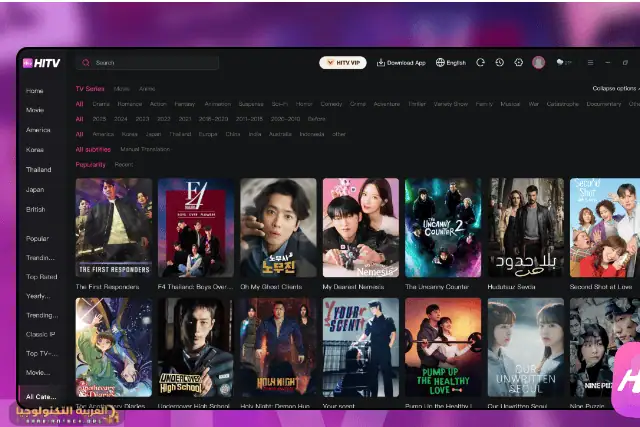Open Your Scent poster
Image resolution: width=640 pixels, height=427 pixels.
(x=361, y=347)
